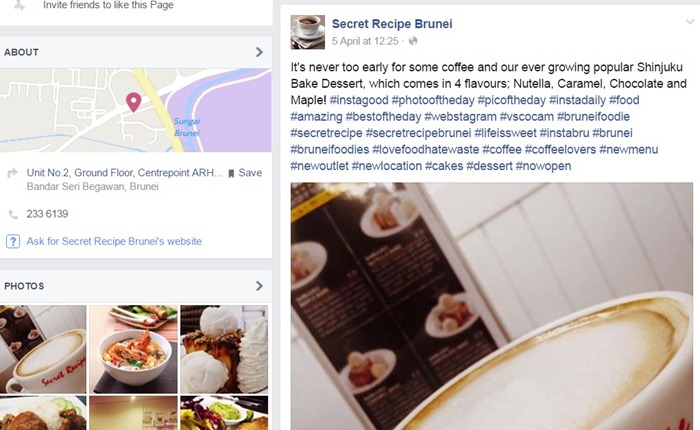Image resolution: width=700 pixels, height=430 pixels.
Task: Open the large coffee and menu post image
Action: pos(492,306)
